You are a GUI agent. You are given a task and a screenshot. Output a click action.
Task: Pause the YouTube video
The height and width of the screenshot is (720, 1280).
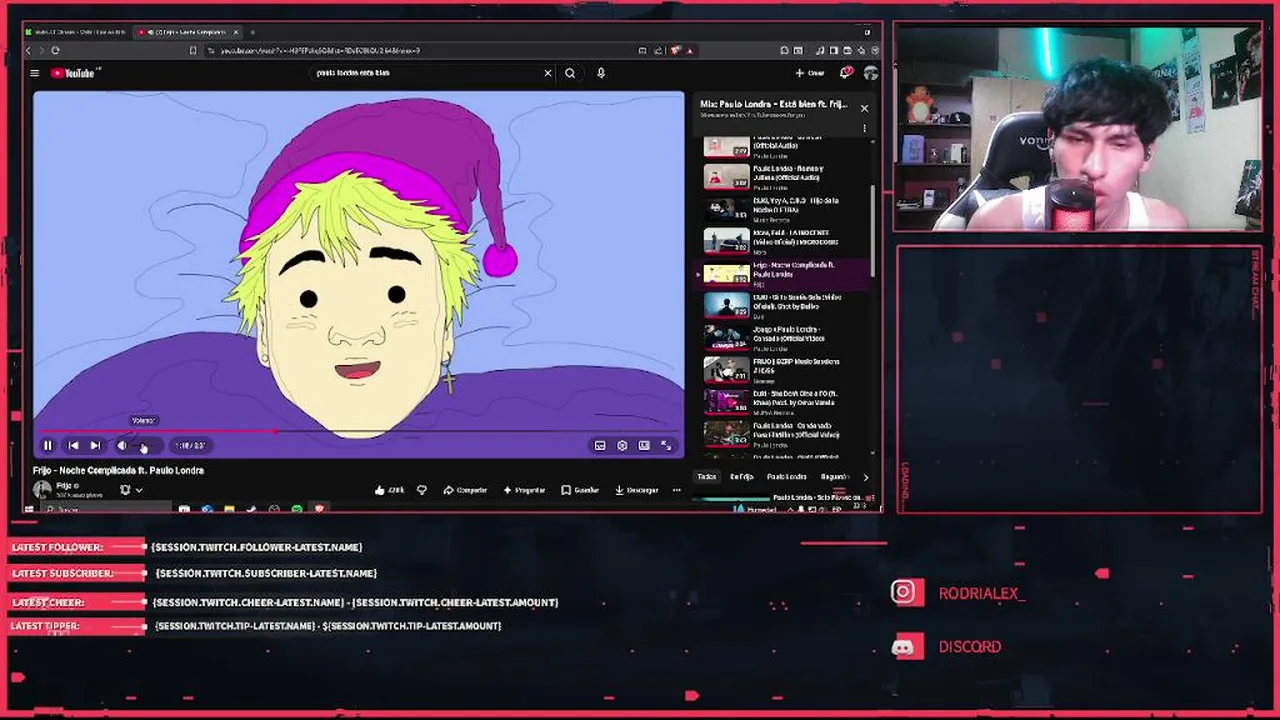47,446
